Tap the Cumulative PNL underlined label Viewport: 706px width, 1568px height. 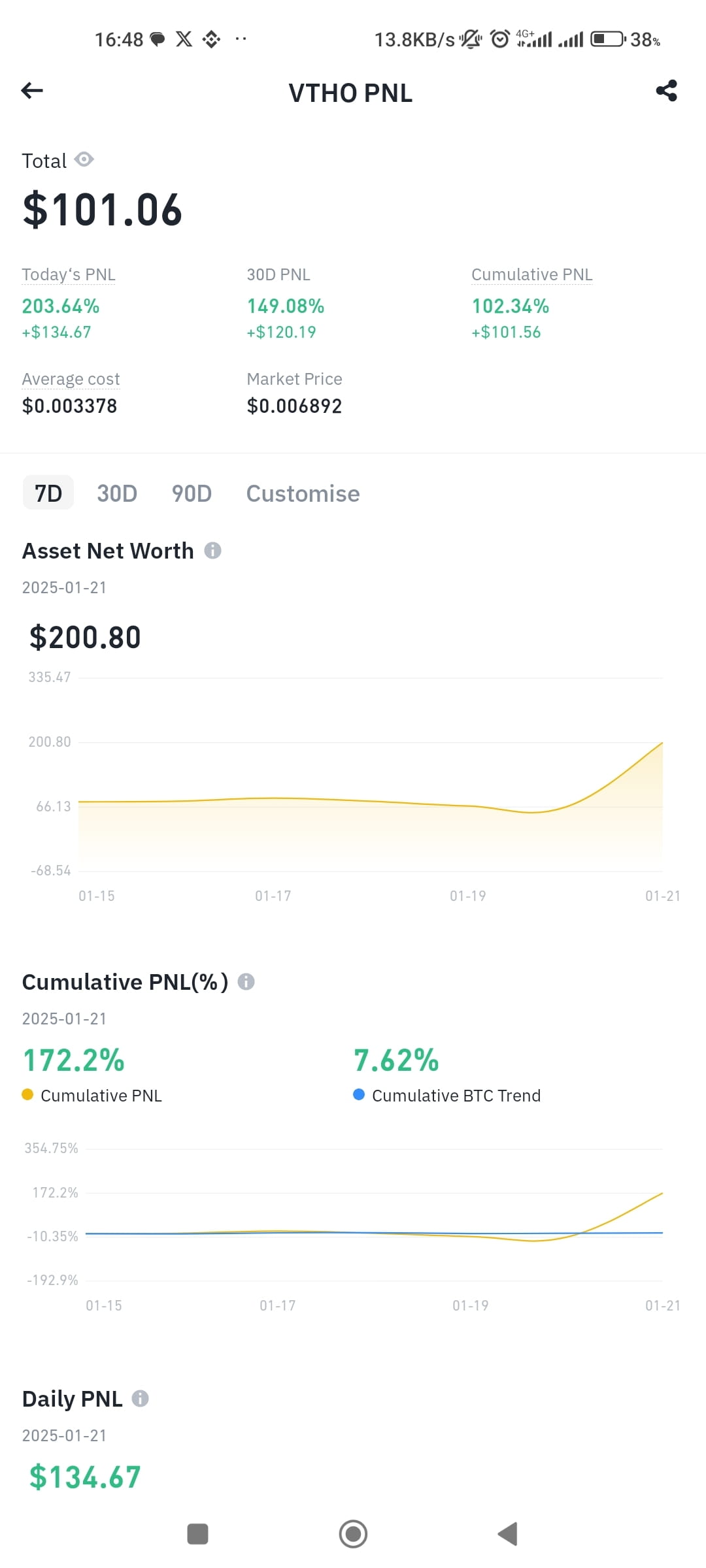pos(532,274)
